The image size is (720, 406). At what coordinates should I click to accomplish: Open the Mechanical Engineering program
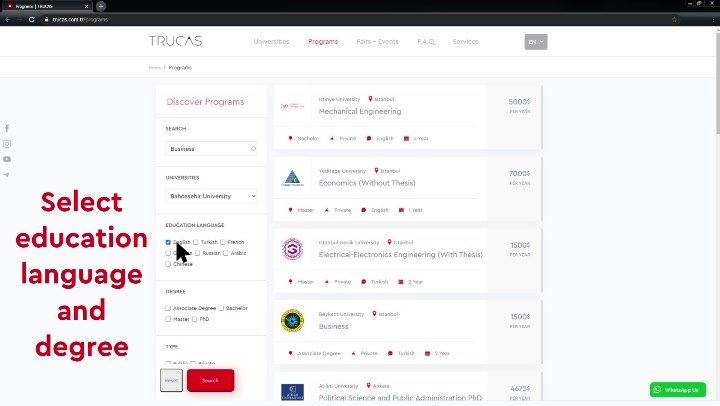pyautogui.click(x=360, y=111)
